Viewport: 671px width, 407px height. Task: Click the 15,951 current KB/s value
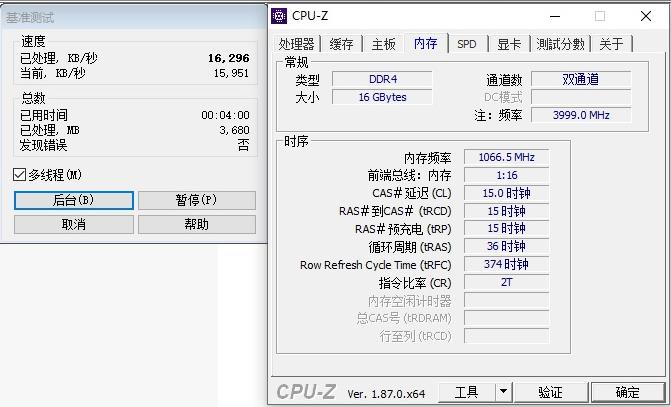click(231, 73)
